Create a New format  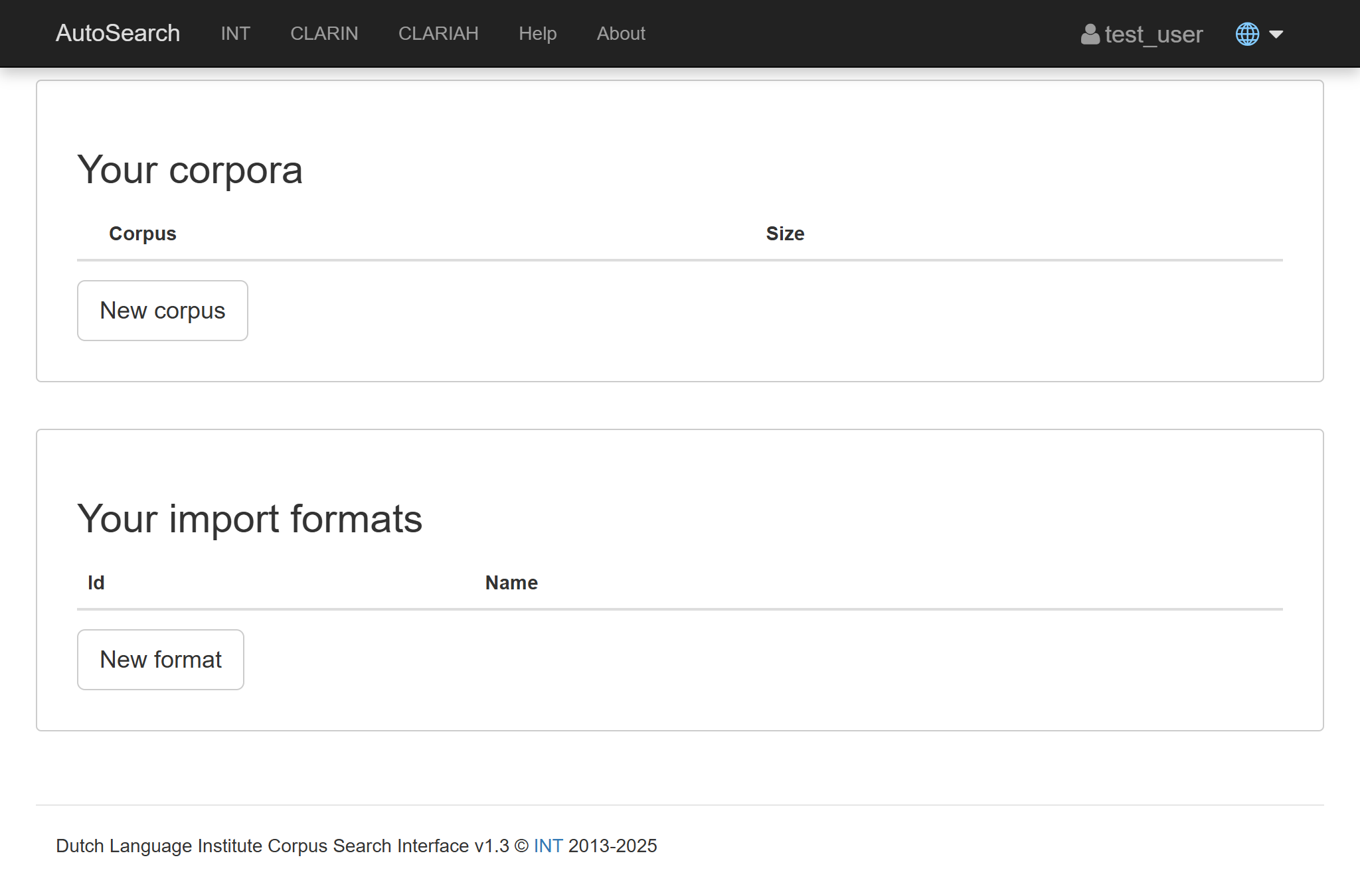tap(161, 660)
